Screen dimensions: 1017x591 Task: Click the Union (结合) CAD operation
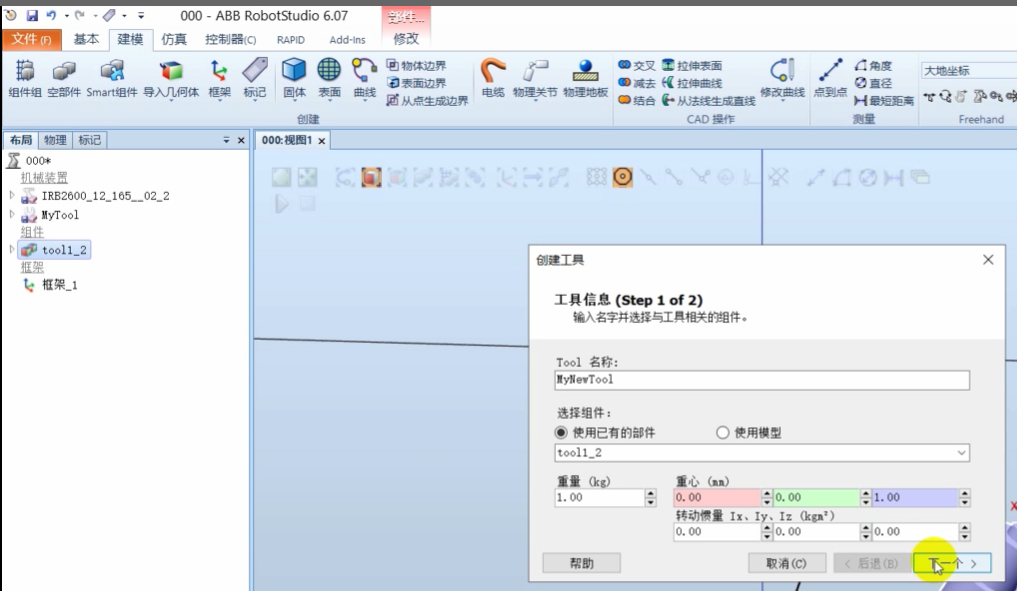coord(636,101)
